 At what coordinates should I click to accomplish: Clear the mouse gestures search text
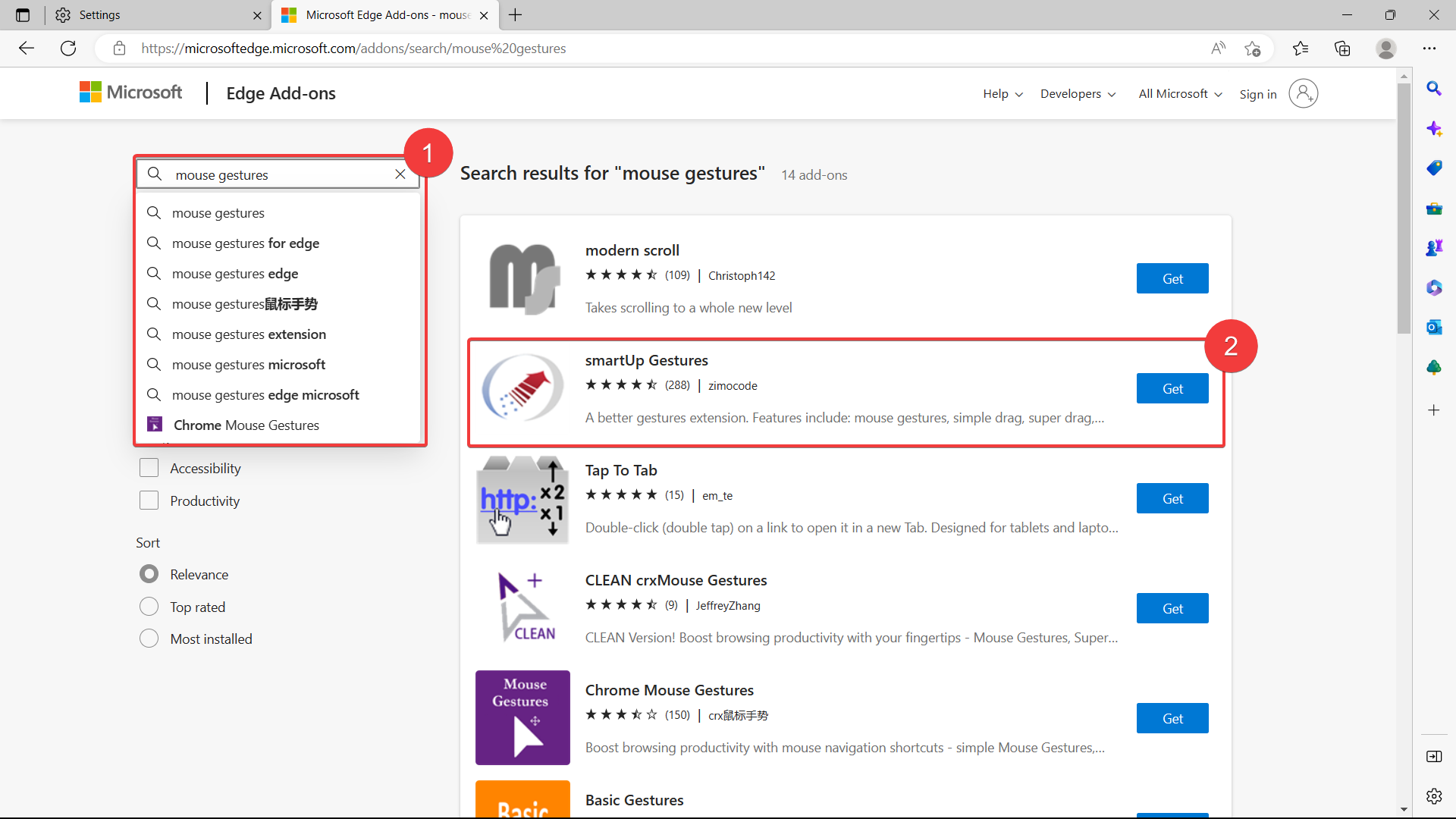pyautogui.click(x=400, y=174)
